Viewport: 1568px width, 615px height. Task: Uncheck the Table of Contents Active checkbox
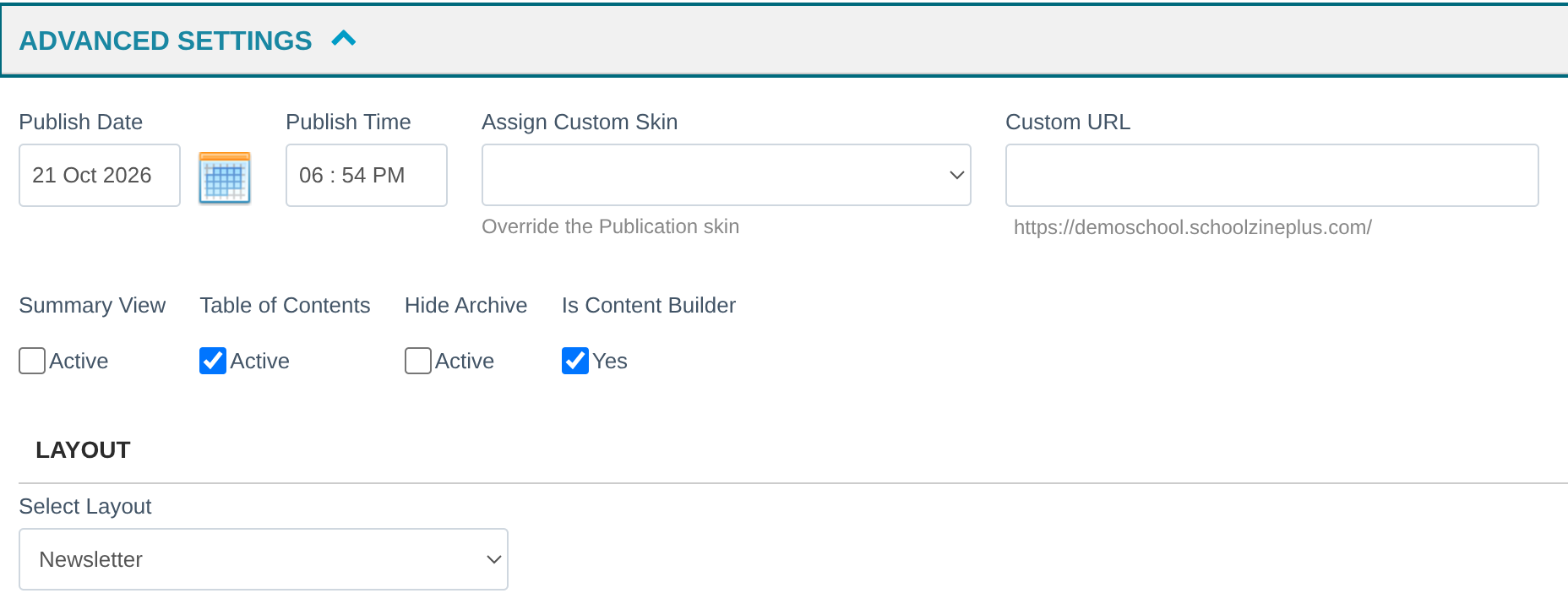213,361
